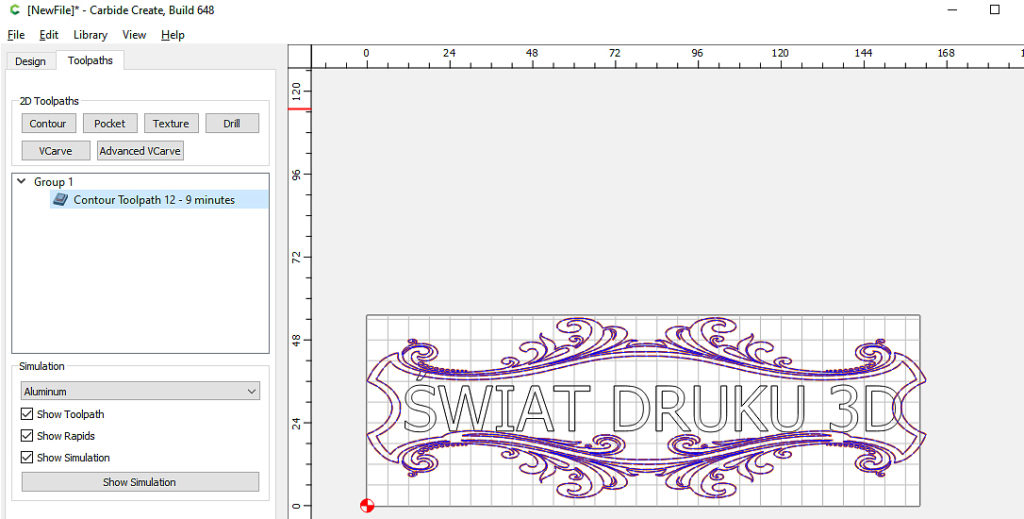1024x519 pixels.
Task: Open the View menu
Action: [134, 35]
